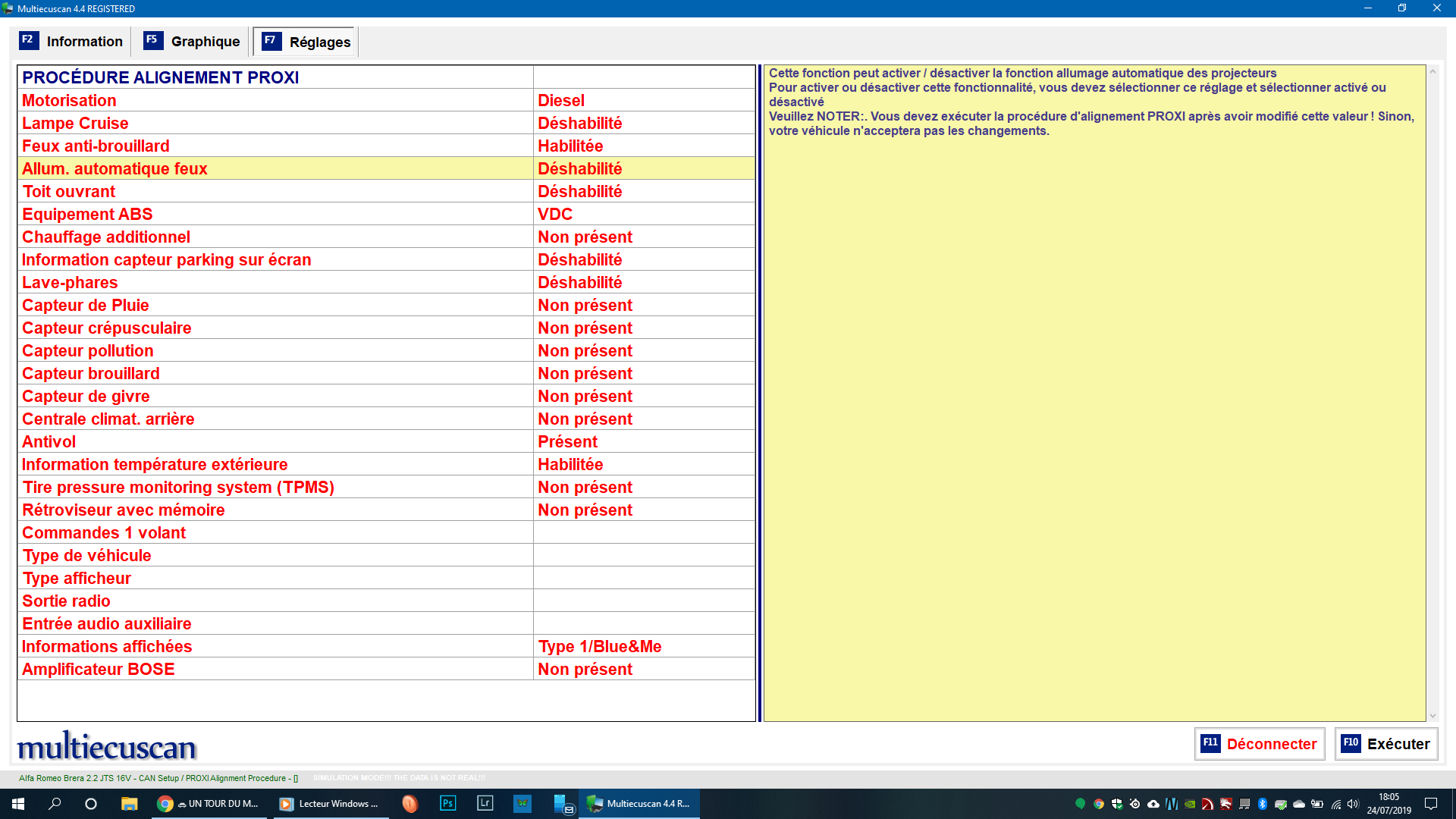Open the notification center icon
Viewport: 1456px width, 819px height.
pos(1431,804)
